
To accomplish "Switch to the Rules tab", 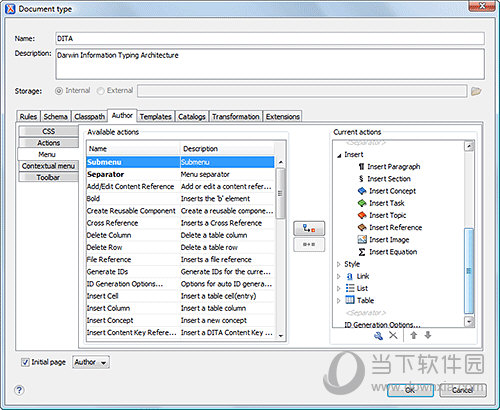I will pyautogui.click(x=28, y=117).
